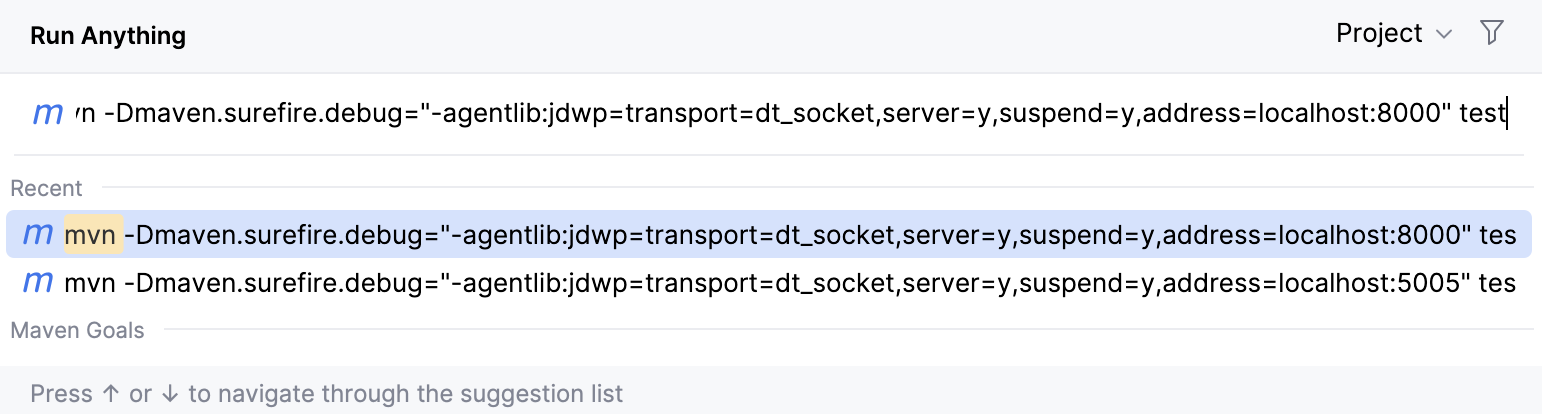Click the navigation hint text at the bottom

[326, 393]
